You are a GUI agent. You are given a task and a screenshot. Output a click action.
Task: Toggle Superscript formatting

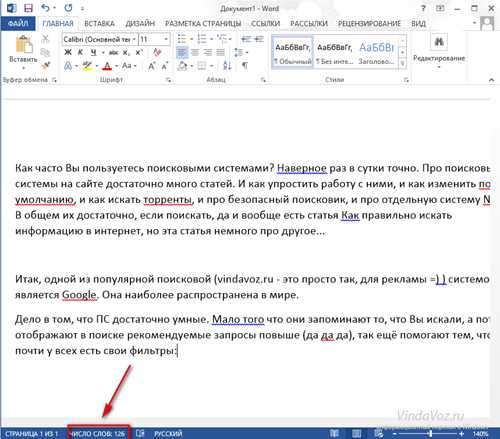pos(139,53)
